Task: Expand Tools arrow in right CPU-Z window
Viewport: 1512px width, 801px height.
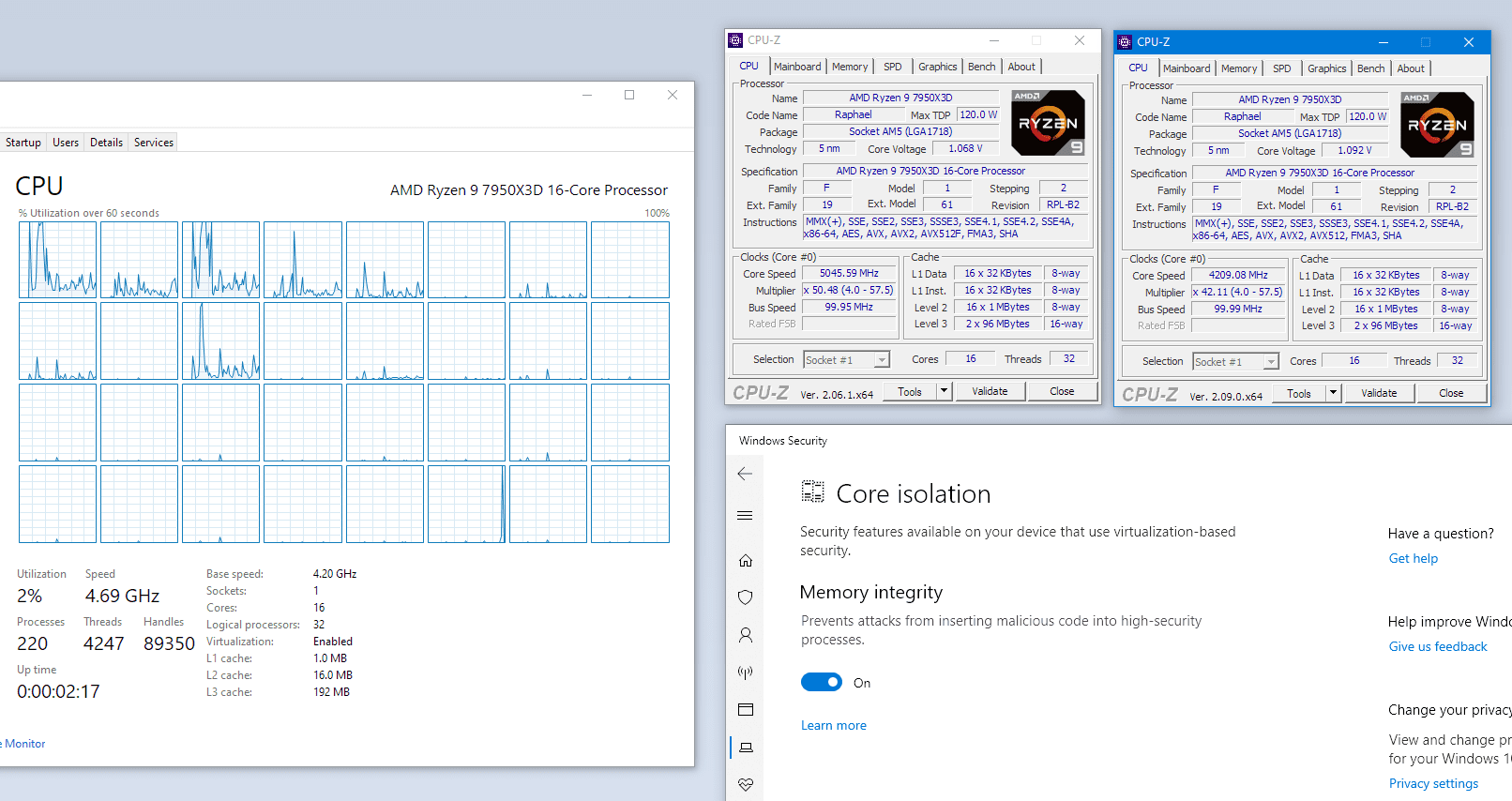Action: click(1334, 393)
